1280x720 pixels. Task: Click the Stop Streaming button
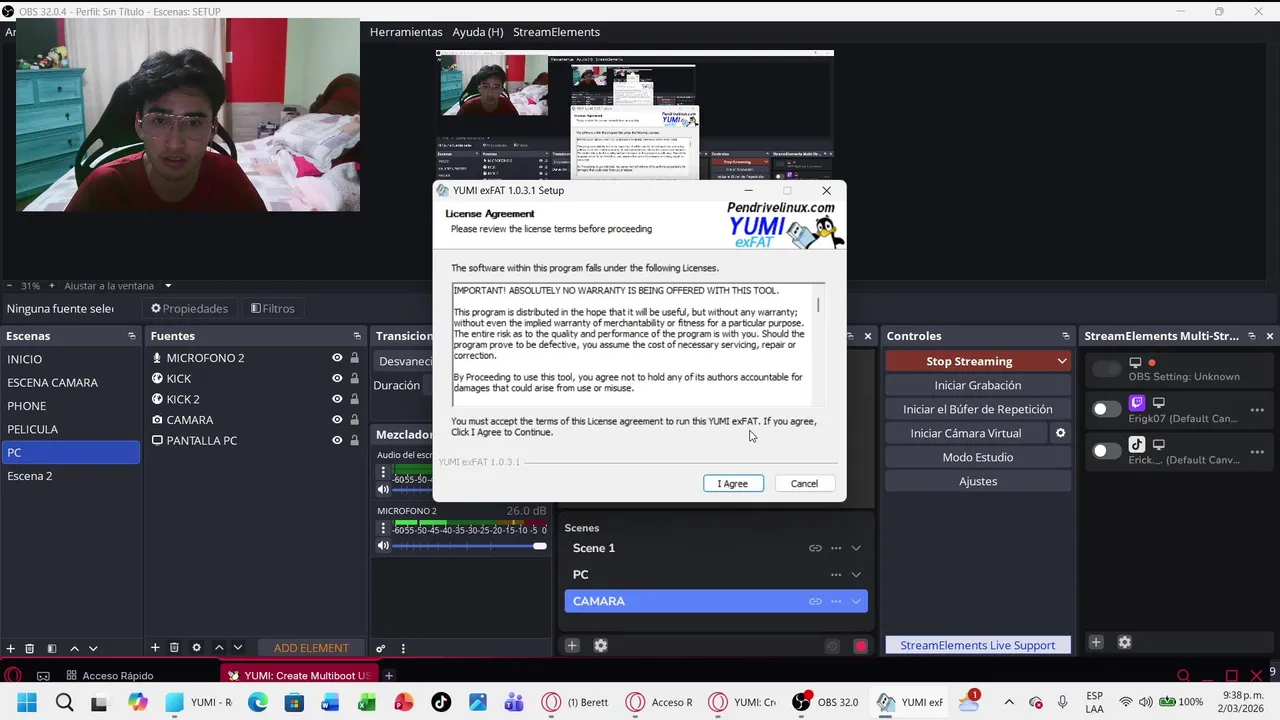(x=969, y=361)
